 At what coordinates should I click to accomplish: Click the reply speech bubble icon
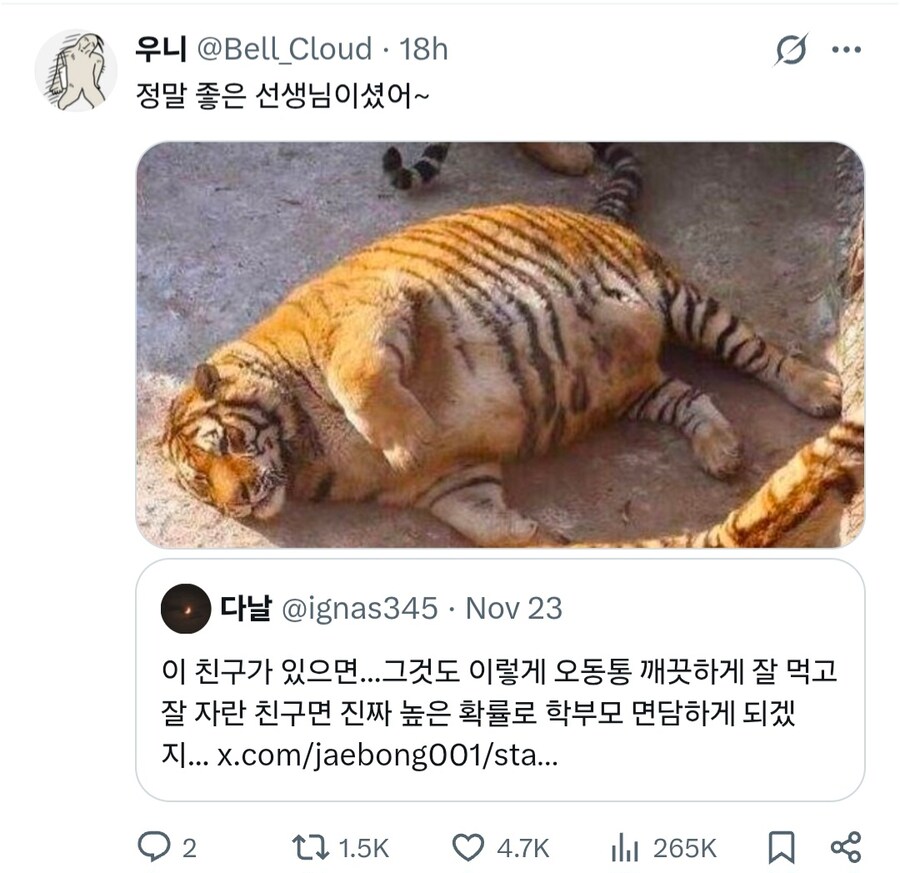[153, 848]
